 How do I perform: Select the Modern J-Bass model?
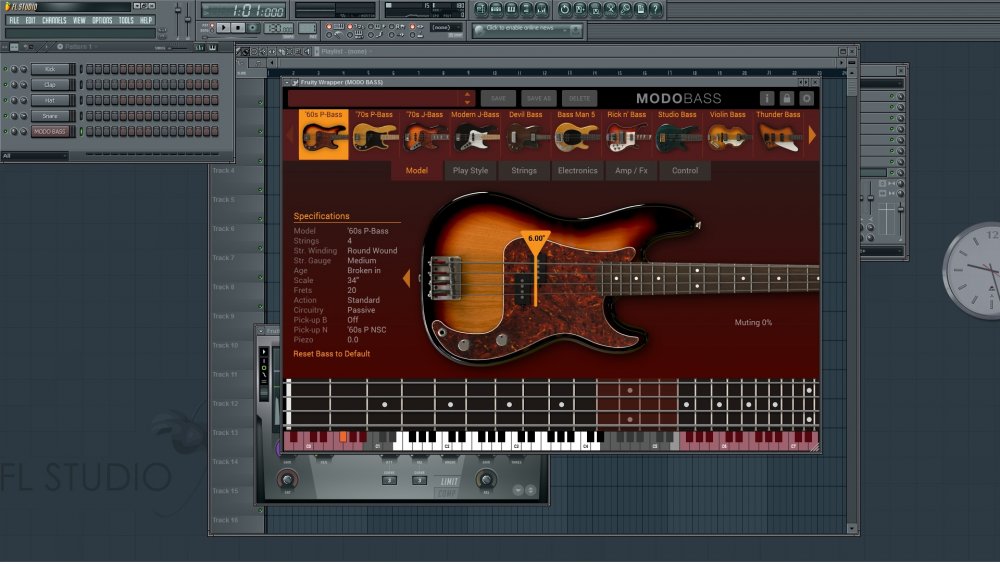coord(475,134)
